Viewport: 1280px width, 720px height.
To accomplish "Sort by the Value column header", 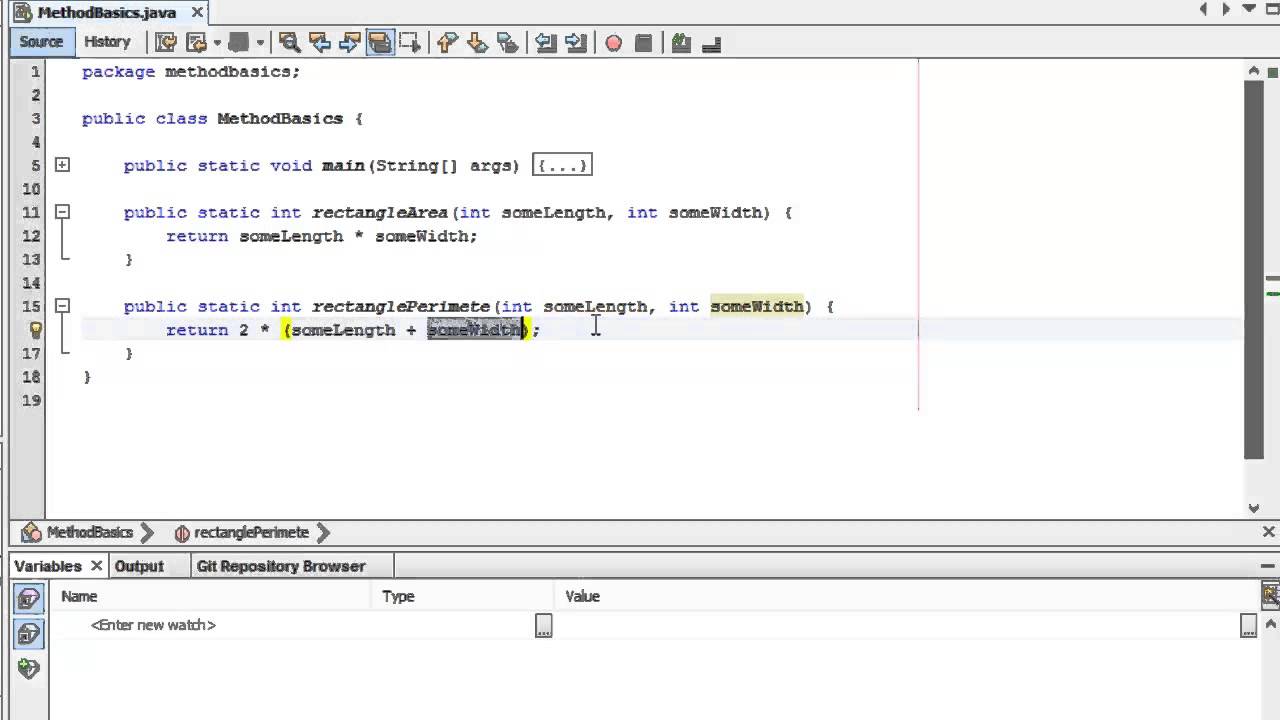I will (907, 596).
